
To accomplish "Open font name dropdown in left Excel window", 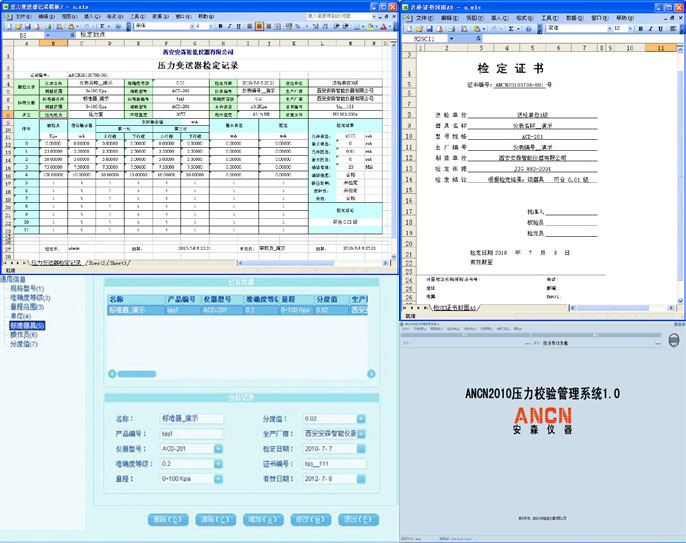I will (x=192, y=27).
